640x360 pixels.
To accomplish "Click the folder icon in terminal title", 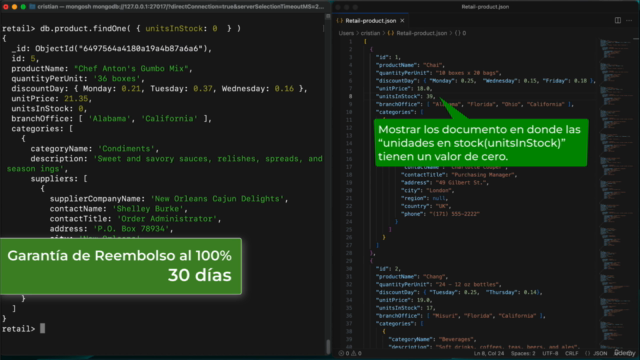I will pyautogui.click(x=32, y=7).
